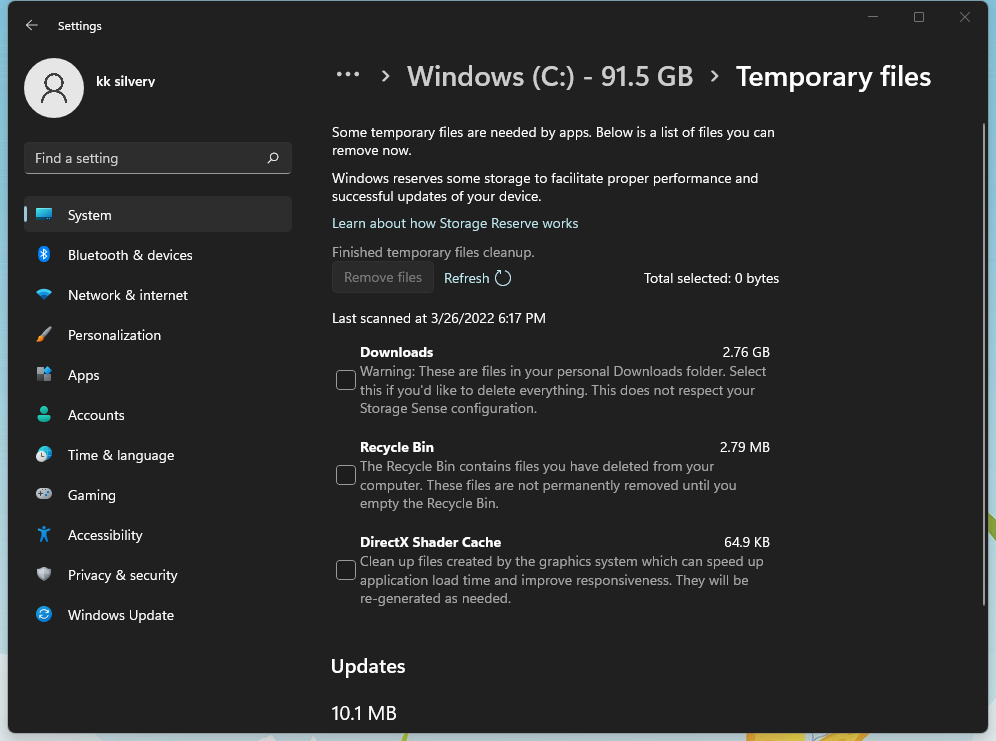The height and width of the screenshot is (741, 996).
Task: Click the Windows Update sync icon
Action: [x=44, y=615]
